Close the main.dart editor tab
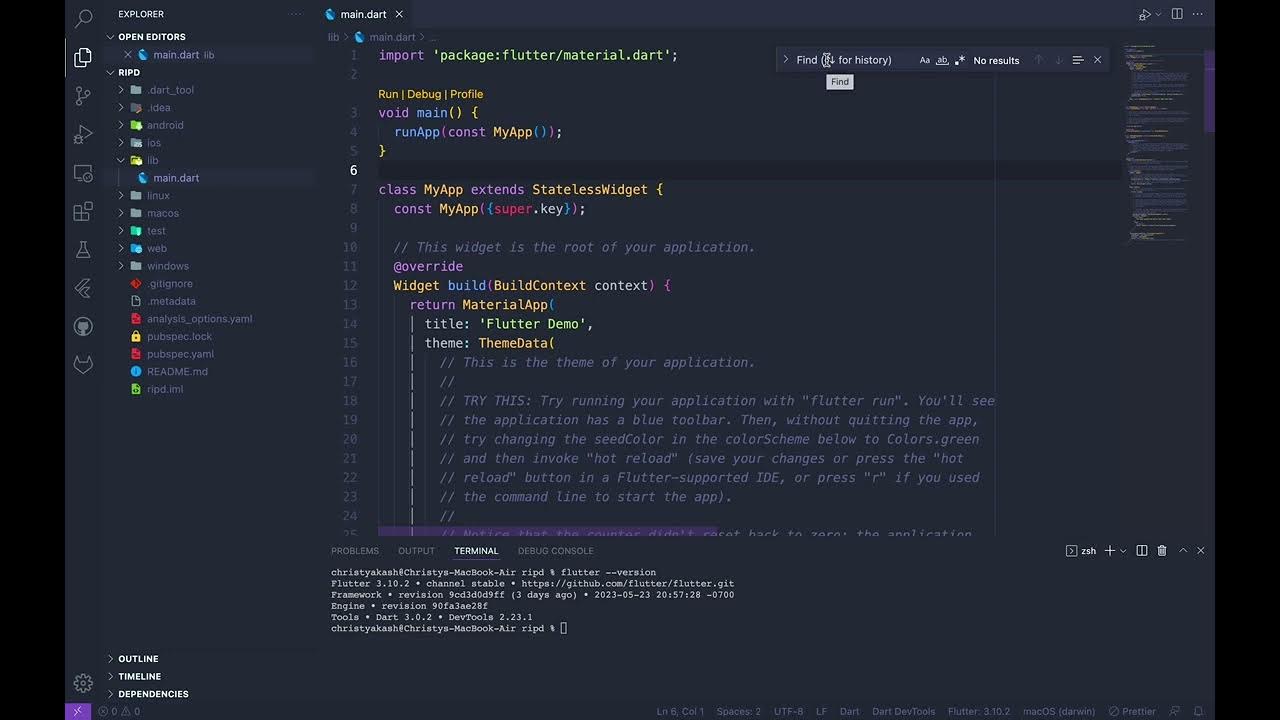 click(x=399, y=15)
